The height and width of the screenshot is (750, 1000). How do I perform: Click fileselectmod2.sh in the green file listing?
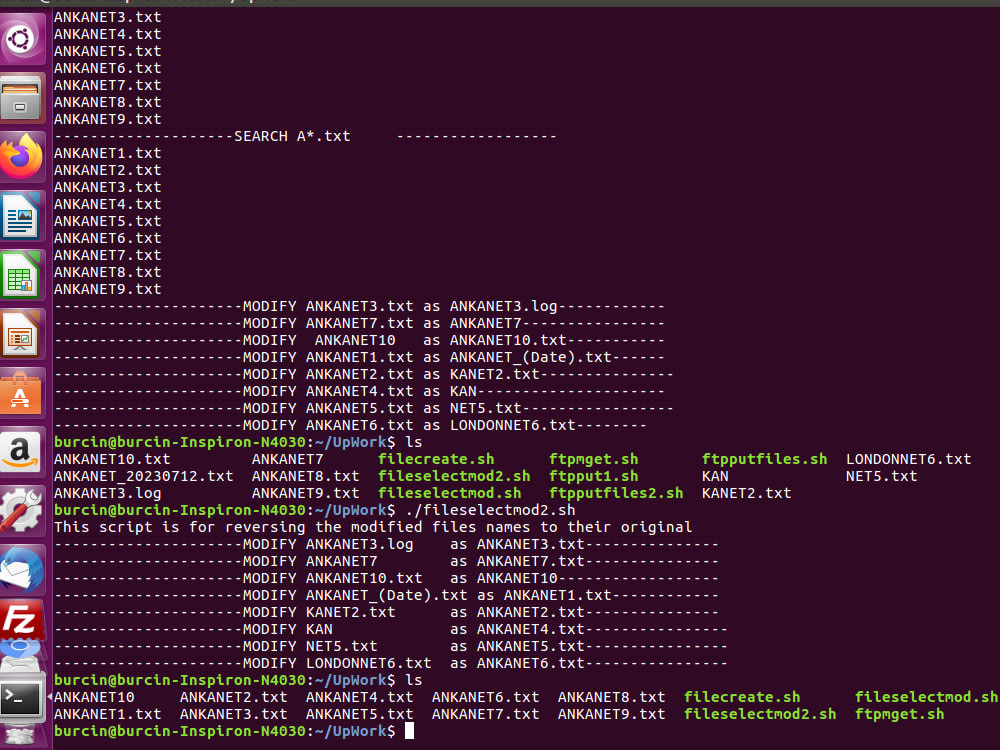point(455,476)
